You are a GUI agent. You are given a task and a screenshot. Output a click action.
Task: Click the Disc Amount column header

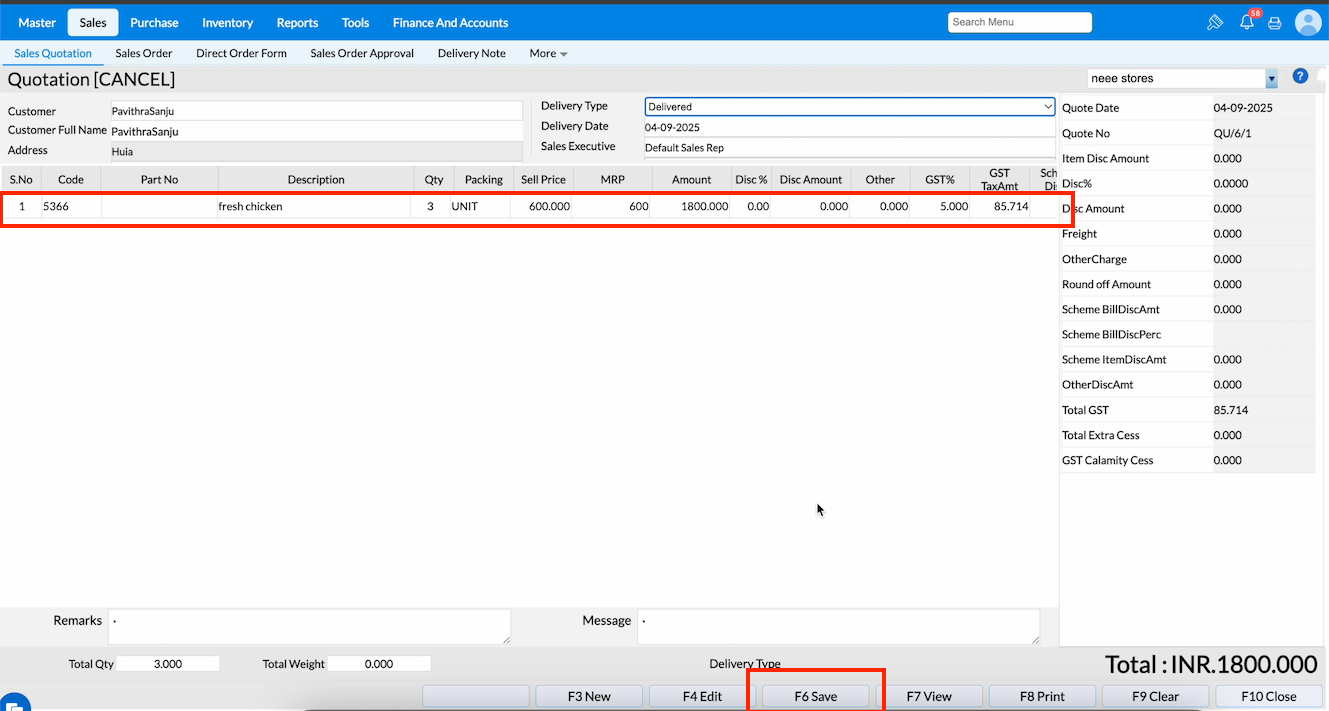point(811,179)
